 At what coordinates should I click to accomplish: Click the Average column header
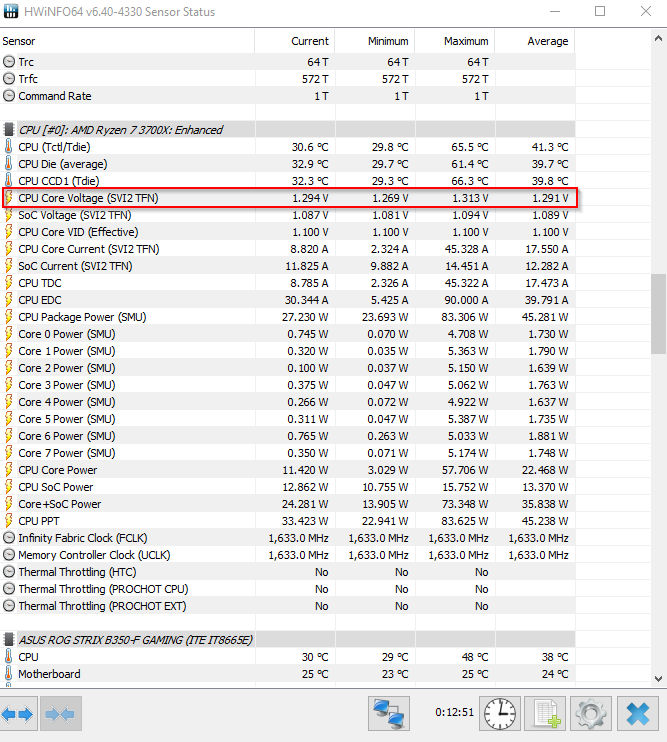[x=535, y=41]
